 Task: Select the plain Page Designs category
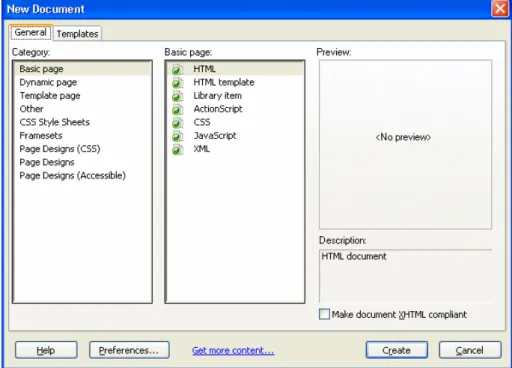pyautogui.click(x=82, y=162)
